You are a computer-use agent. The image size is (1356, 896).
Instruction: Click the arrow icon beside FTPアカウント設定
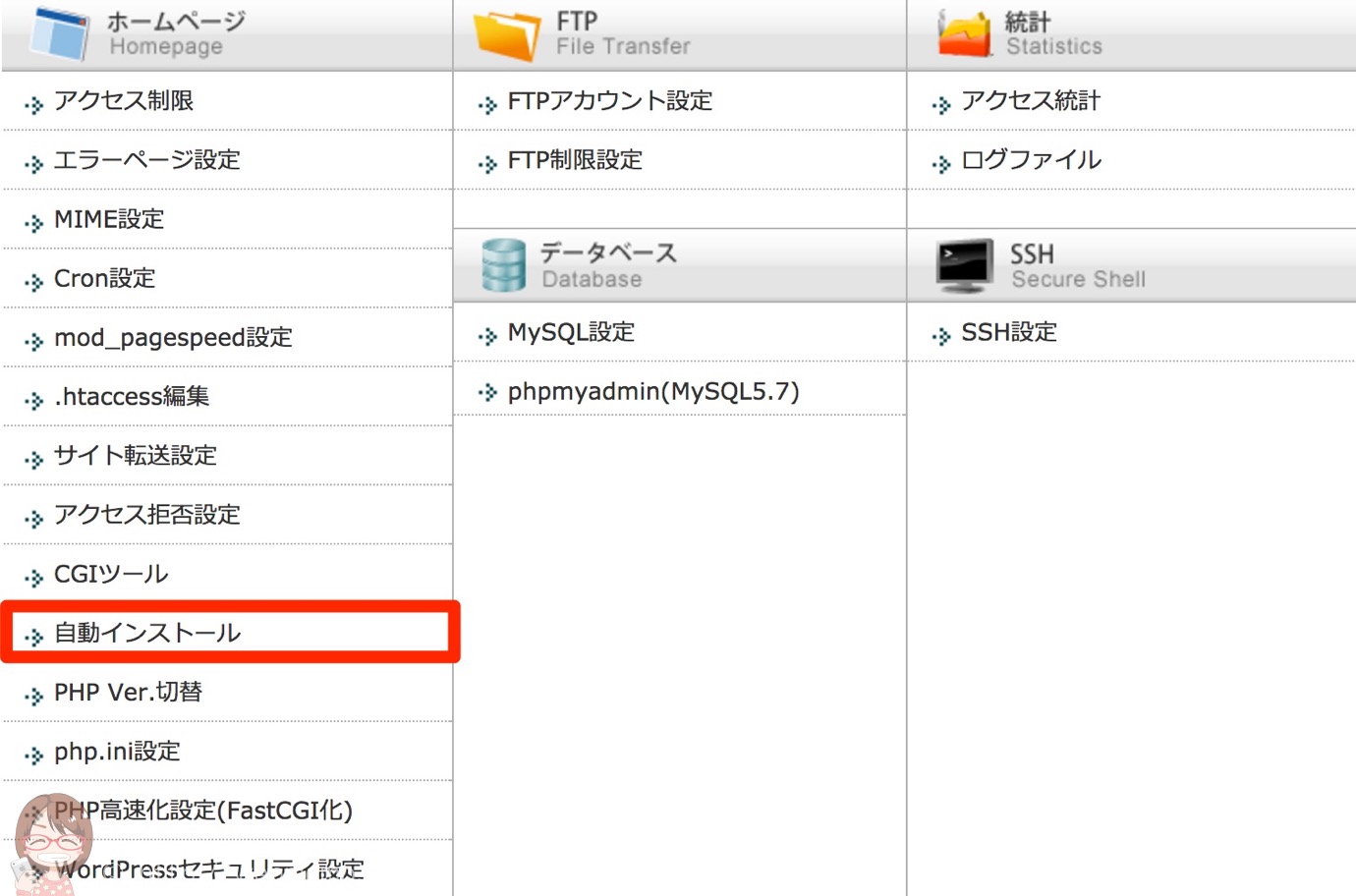[x=487, y=104]
